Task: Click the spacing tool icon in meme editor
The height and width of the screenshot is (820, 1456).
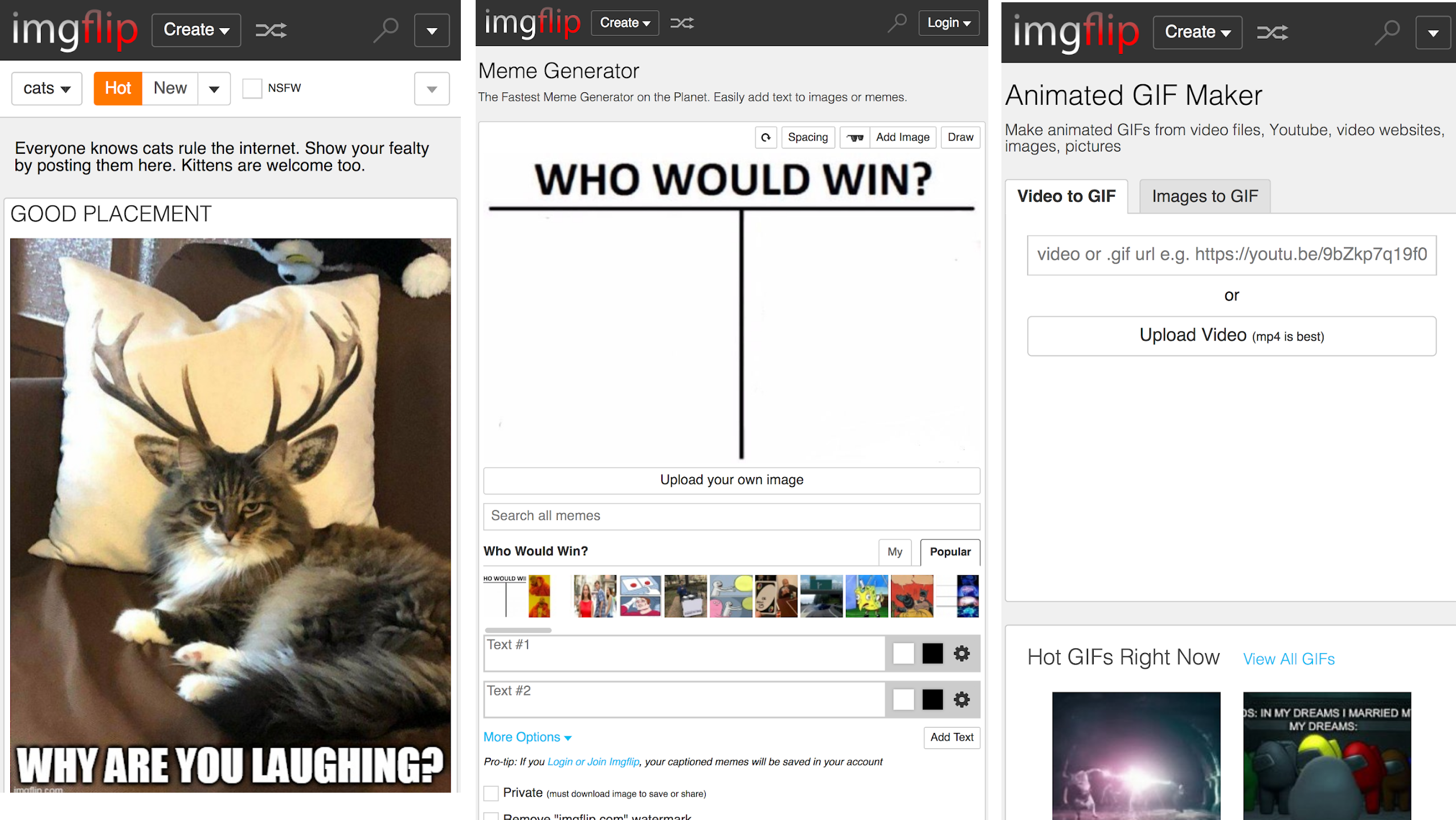Action: pyautogui.click(x=806, y=138)
